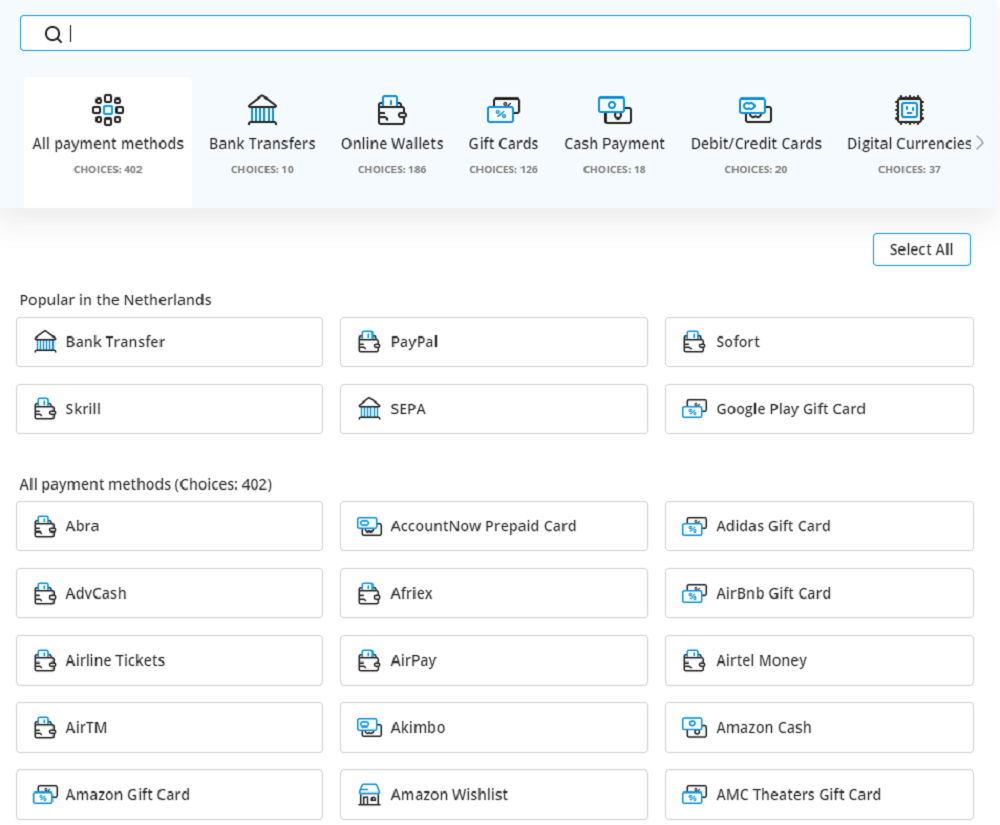Viewport: 1000px width, 825px height.
Task: Pick AdvCash payment method
Action: tap(170, 593)
